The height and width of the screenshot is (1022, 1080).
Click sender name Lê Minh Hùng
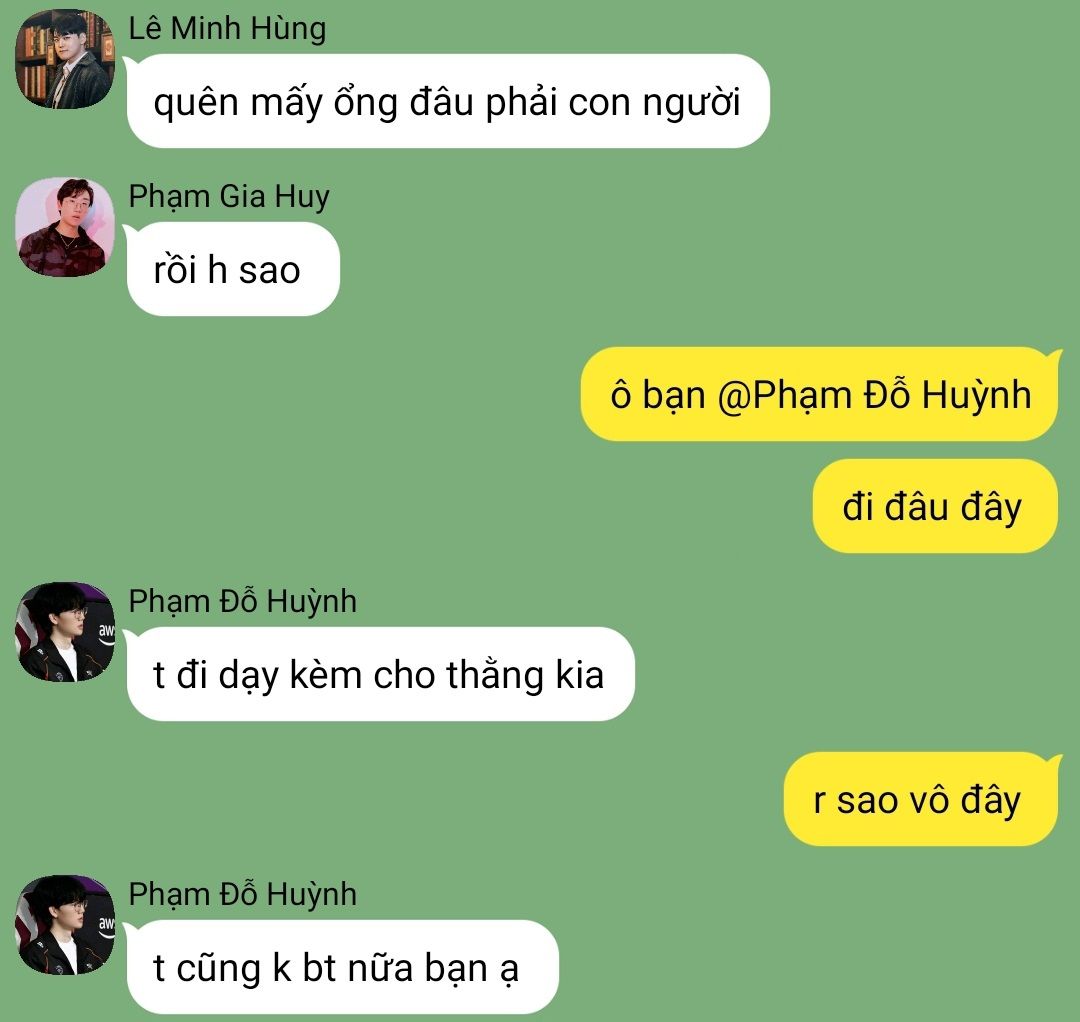[227, 30]
